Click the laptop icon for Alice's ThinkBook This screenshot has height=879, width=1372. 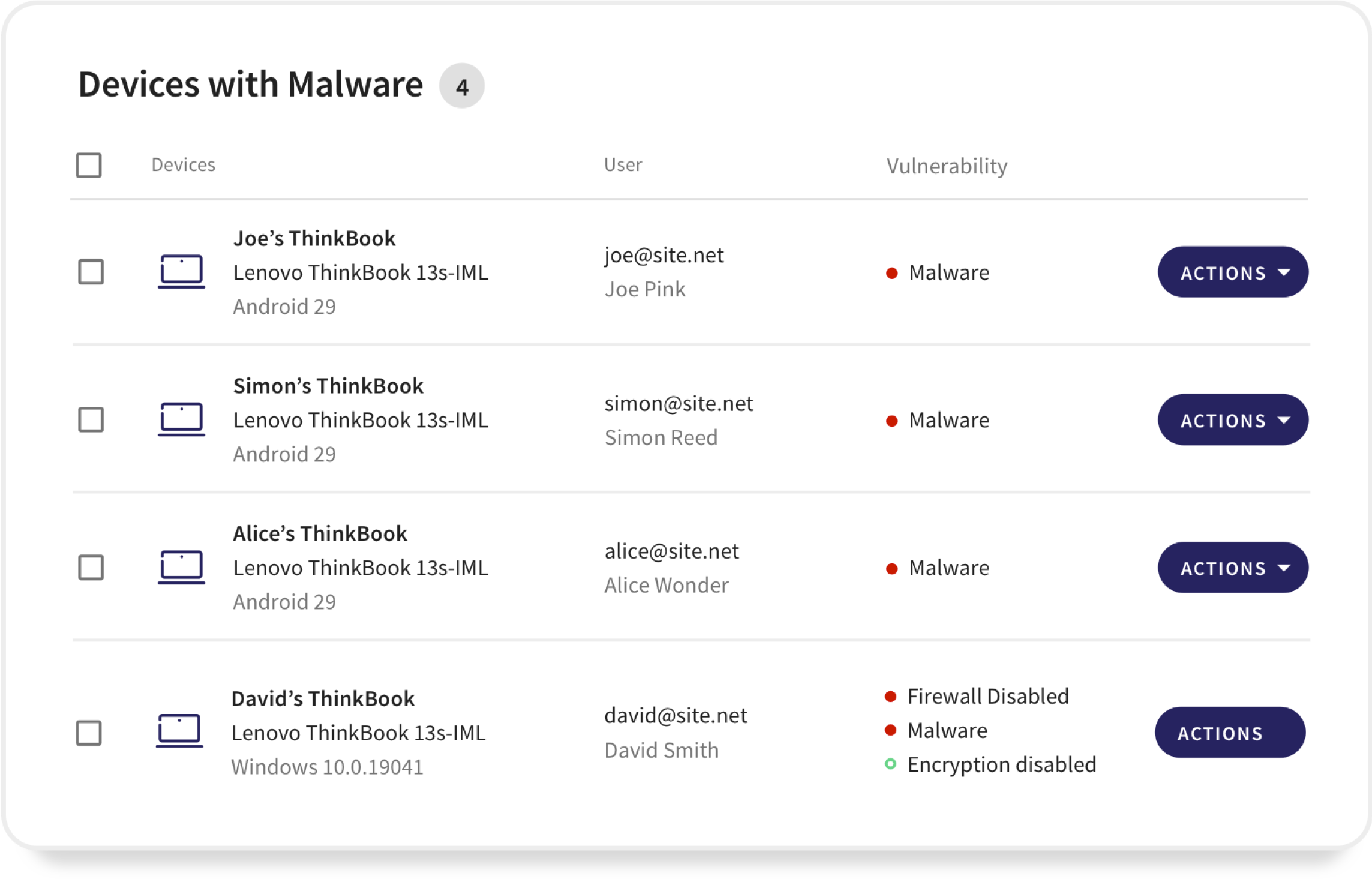point(181,567)
